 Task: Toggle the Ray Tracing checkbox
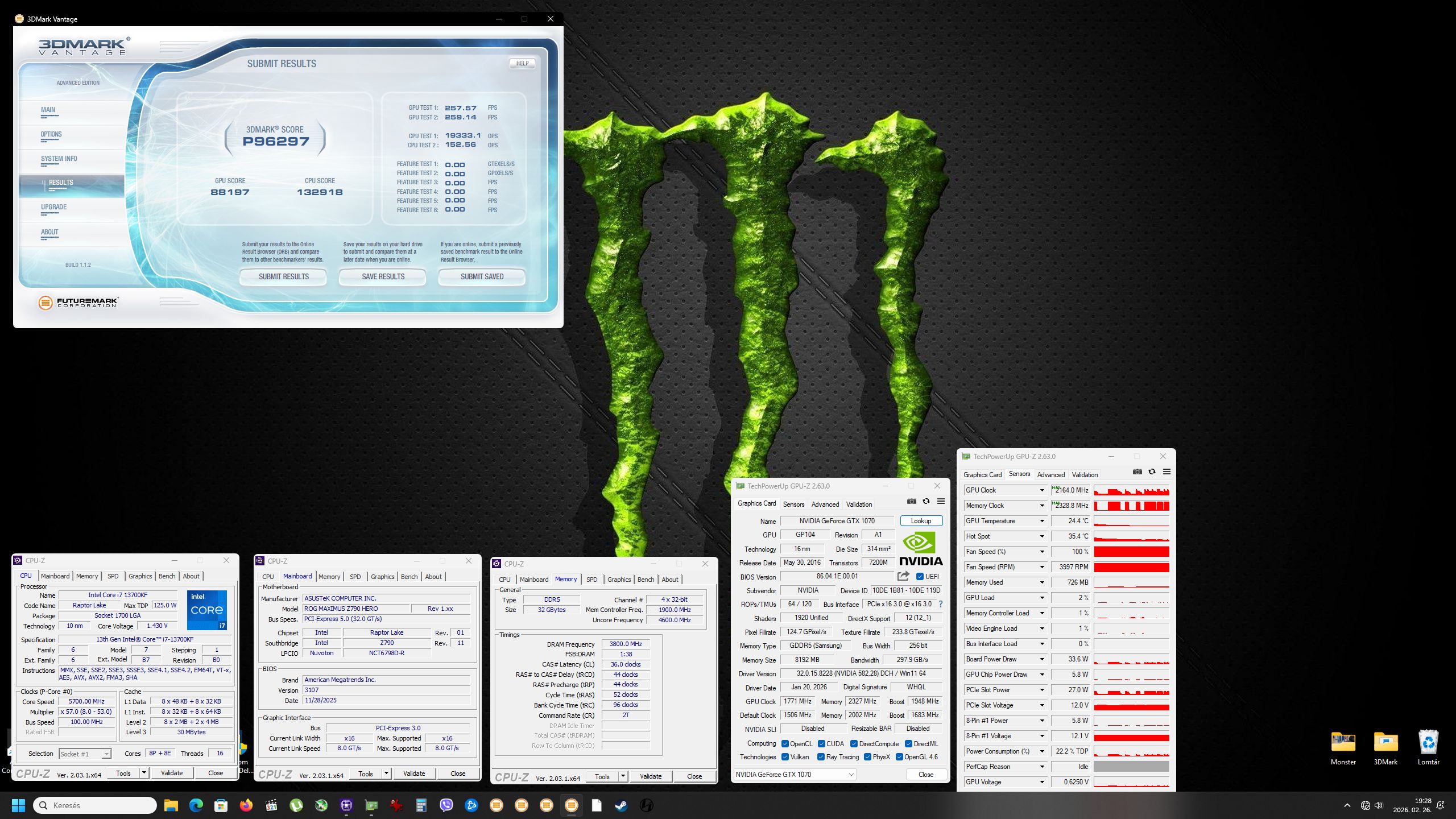pos(821,757)
